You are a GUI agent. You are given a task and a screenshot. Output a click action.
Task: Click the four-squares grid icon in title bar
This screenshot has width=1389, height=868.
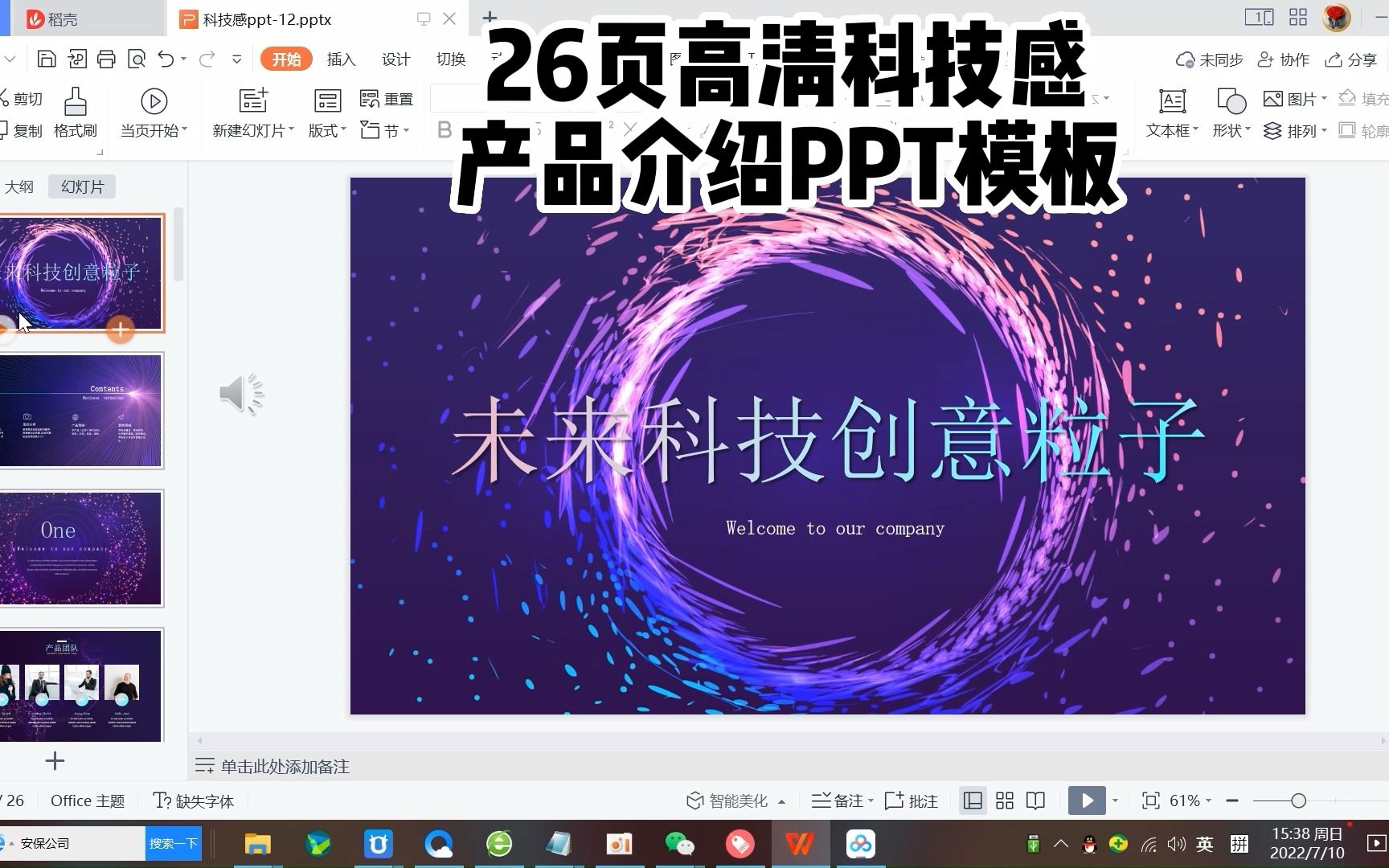(x=1298, y=17)
